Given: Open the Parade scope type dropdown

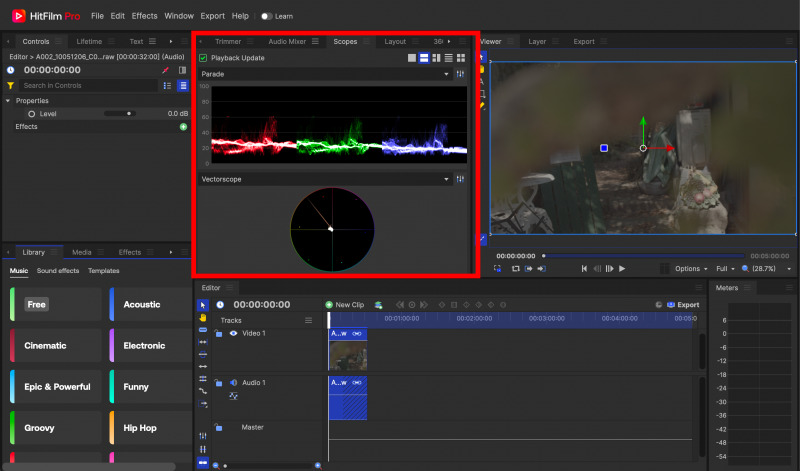Looking at the screenshot, I should pos(447,74).
